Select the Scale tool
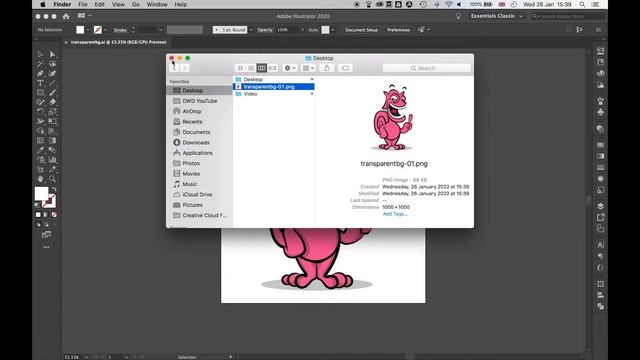 pos(52,111)
